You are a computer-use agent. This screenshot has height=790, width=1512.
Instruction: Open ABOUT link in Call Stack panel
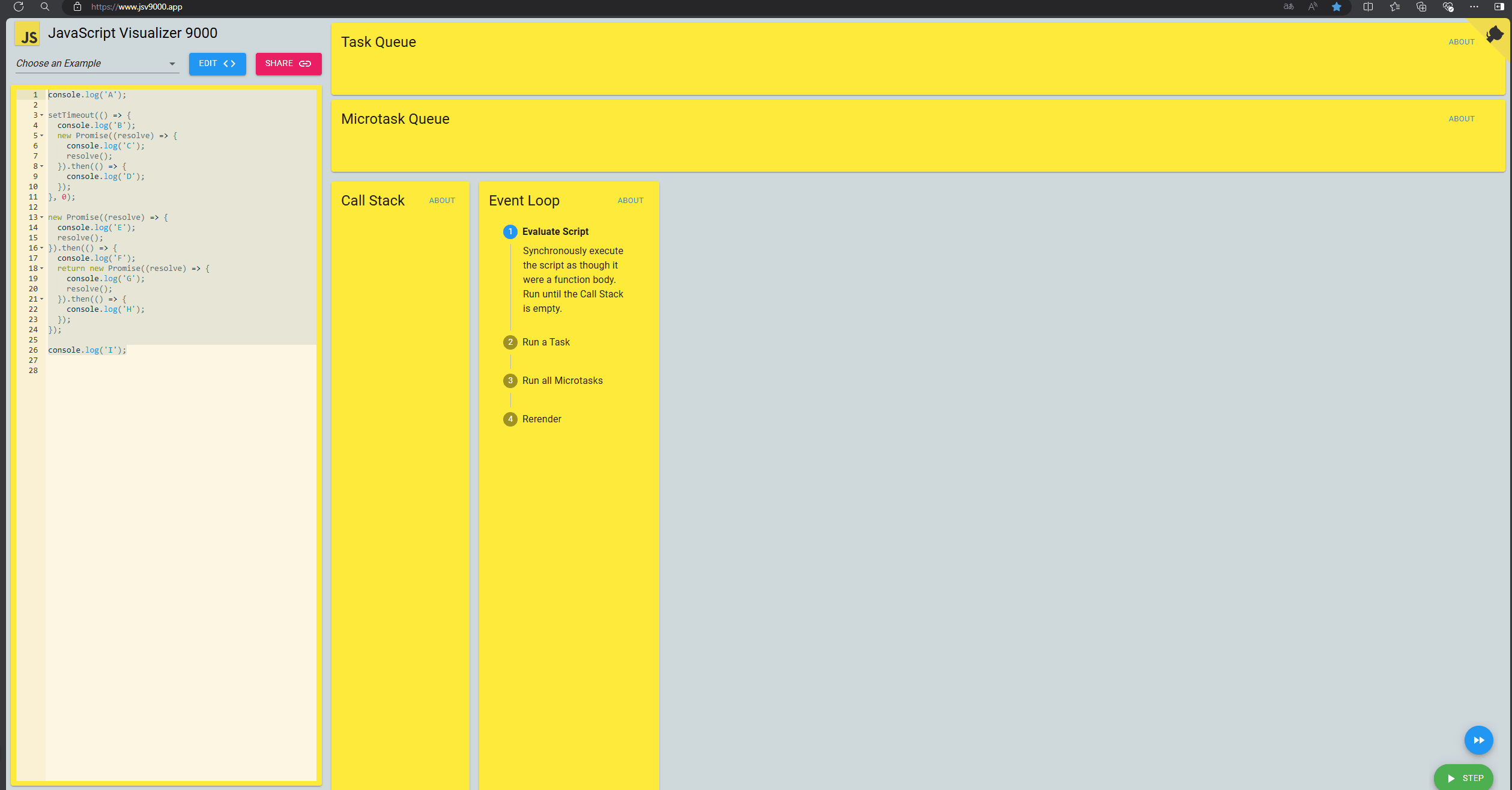click(x=442, y=201)
